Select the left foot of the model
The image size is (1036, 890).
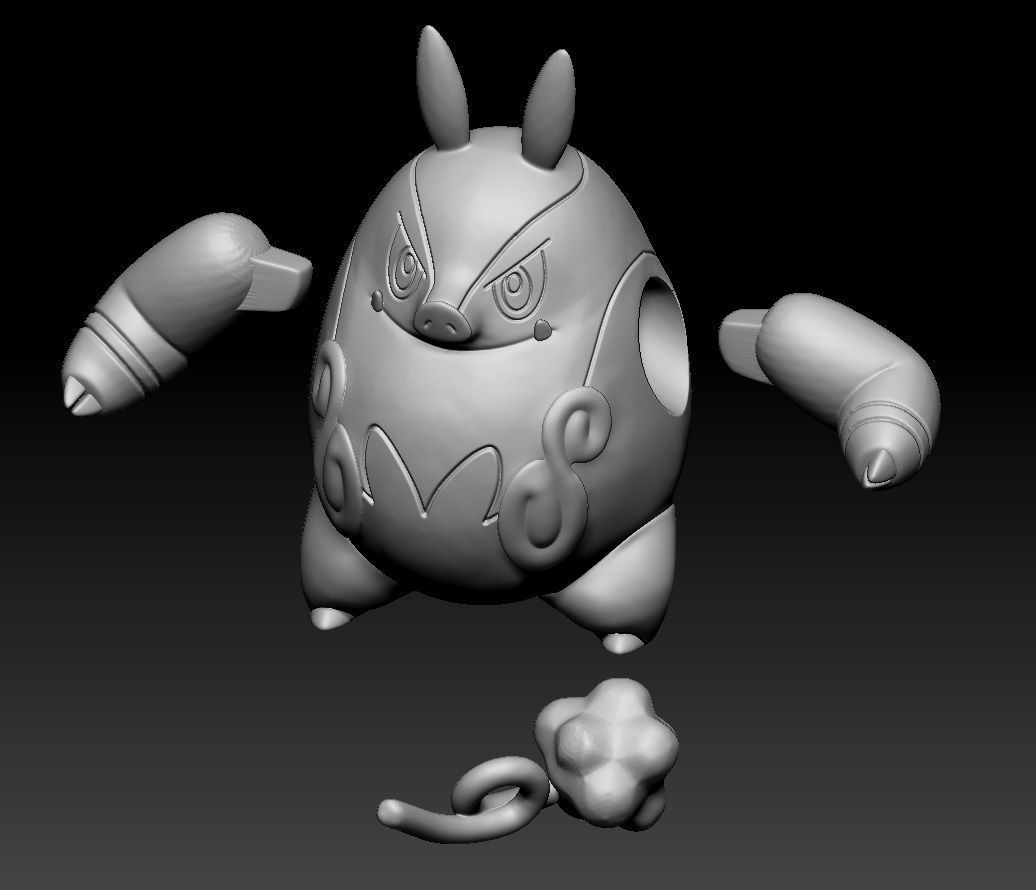(x=332, y=617)
